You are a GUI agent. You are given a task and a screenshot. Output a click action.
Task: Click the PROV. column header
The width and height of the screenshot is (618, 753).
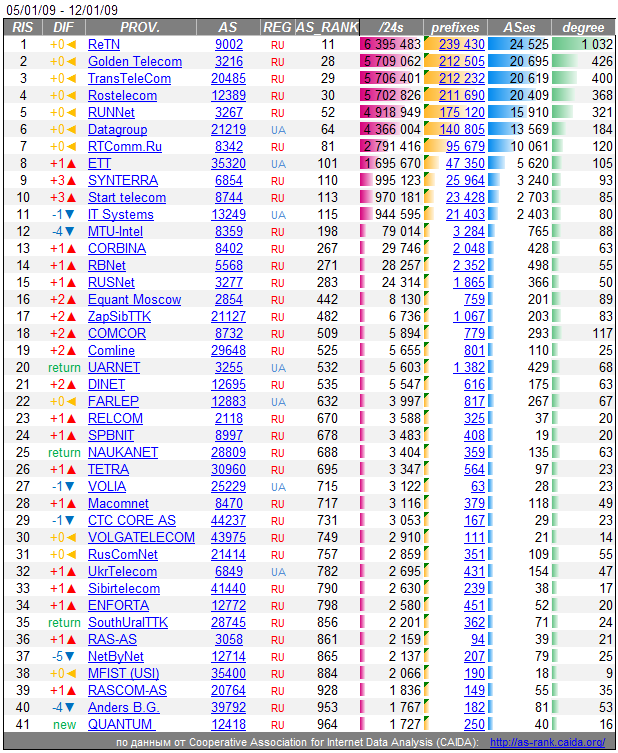click(140, 27)
